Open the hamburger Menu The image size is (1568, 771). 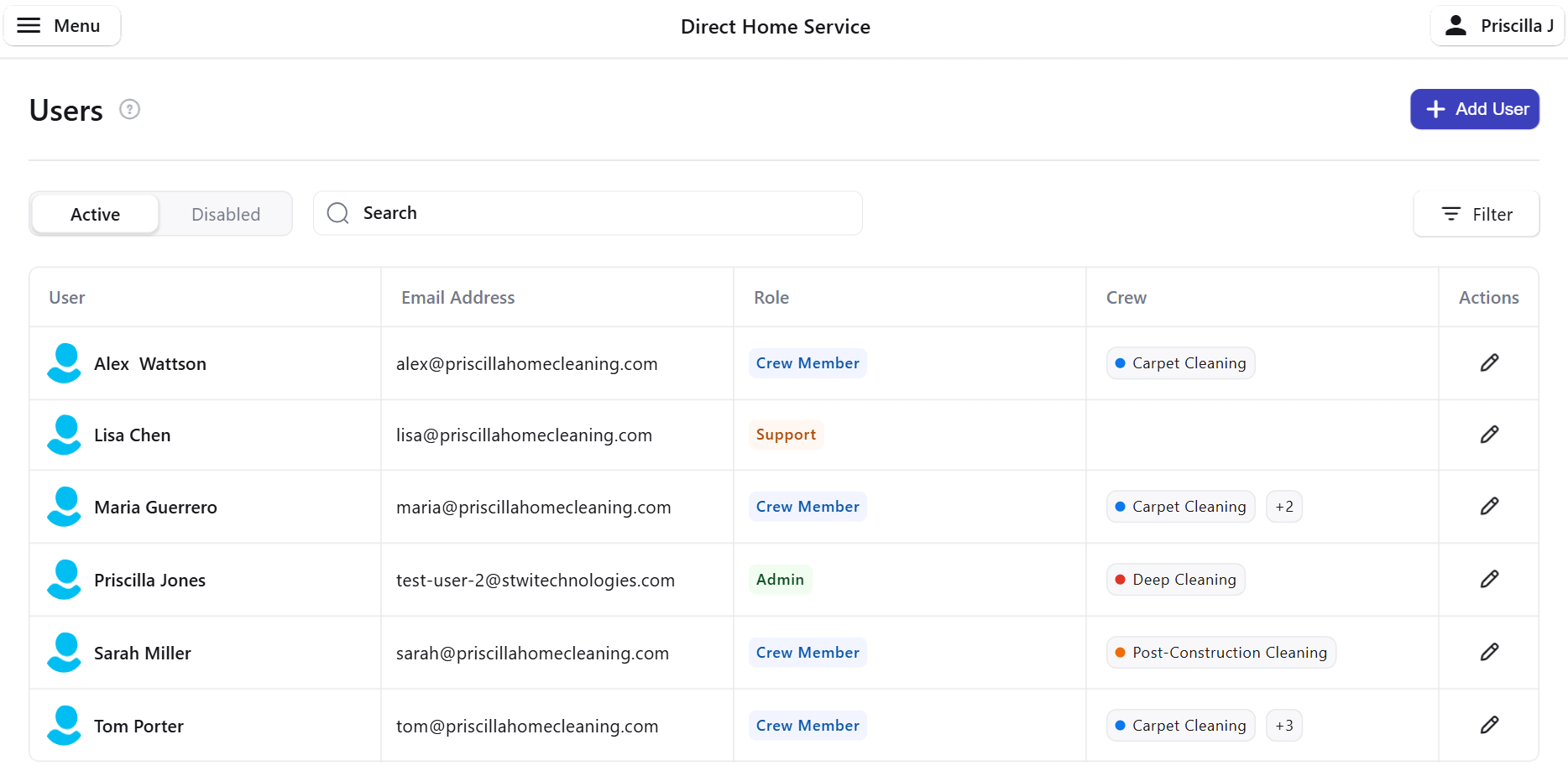point(61,26)
